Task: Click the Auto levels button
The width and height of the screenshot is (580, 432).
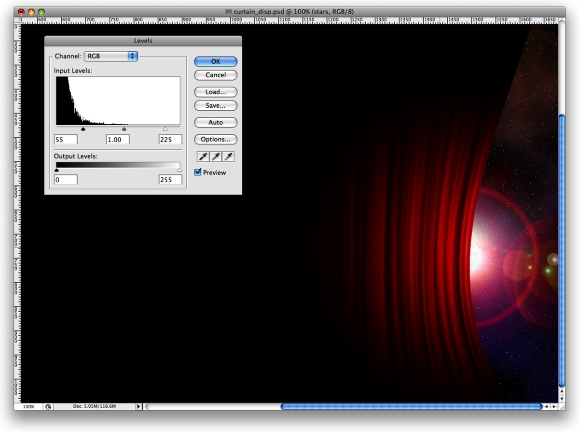Action: (216, 122)
